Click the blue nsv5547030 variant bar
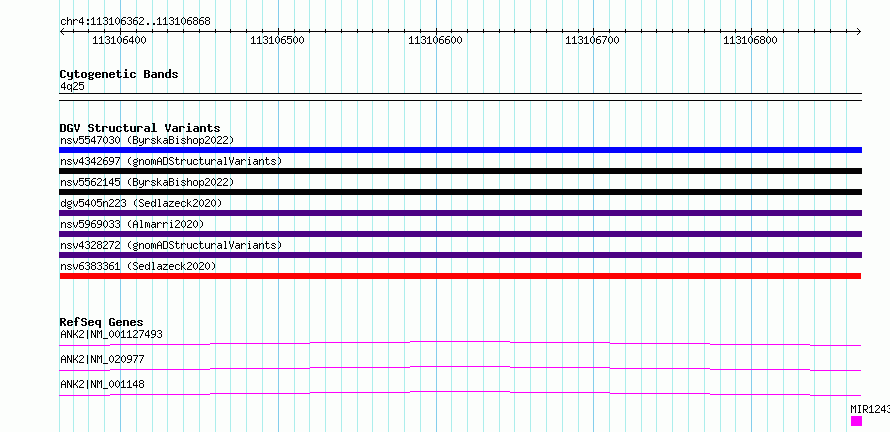Viewport: 890px width, 432px height. click(x=460, y=150)
